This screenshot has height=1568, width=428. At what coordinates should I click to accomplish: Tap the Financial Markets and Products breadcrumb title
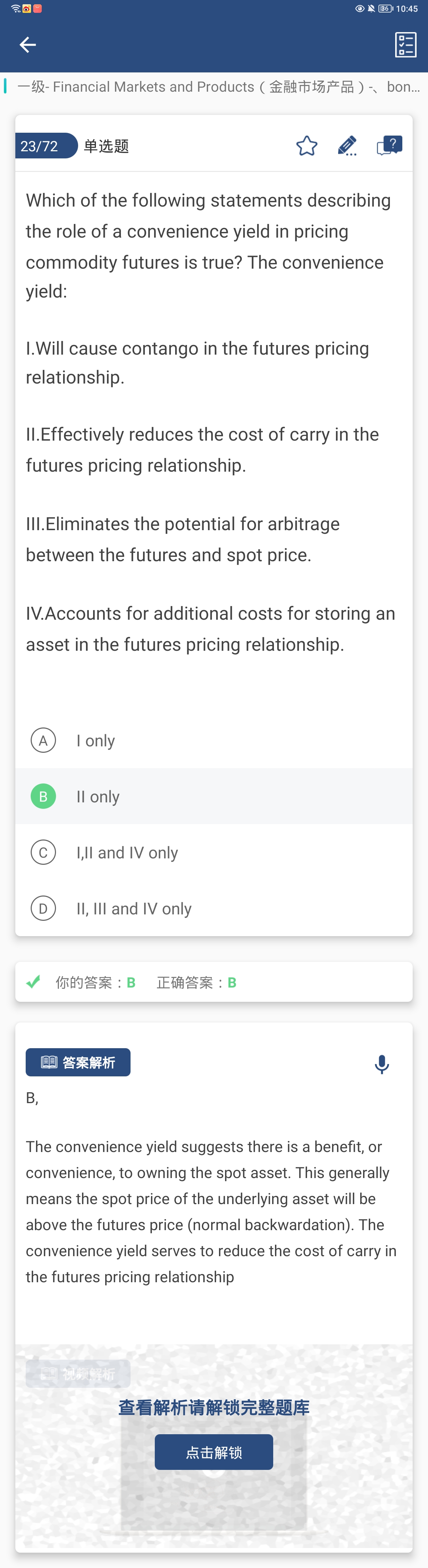218,86
